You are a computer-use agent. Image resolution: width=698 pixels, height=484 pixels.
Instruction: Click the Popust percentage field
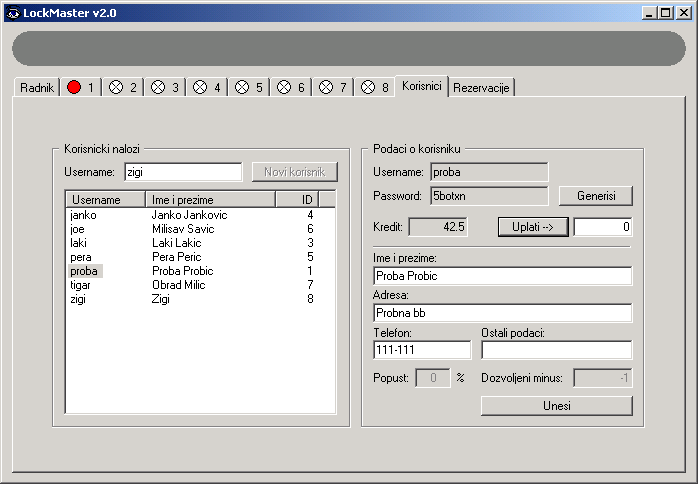click(433, 378)
